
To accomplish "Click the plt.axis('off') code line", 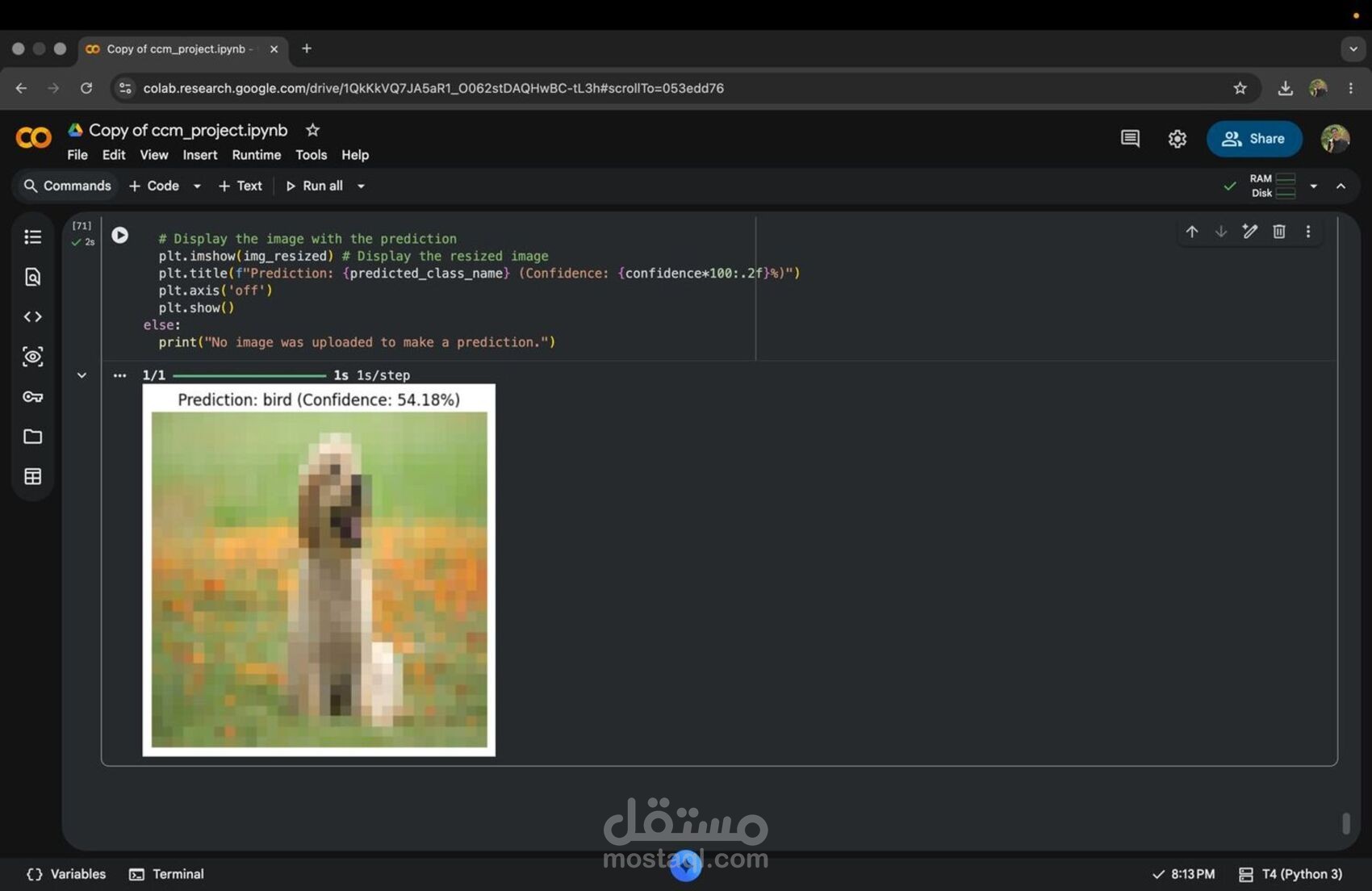I will pyautogui.click(x=215, y=291).
